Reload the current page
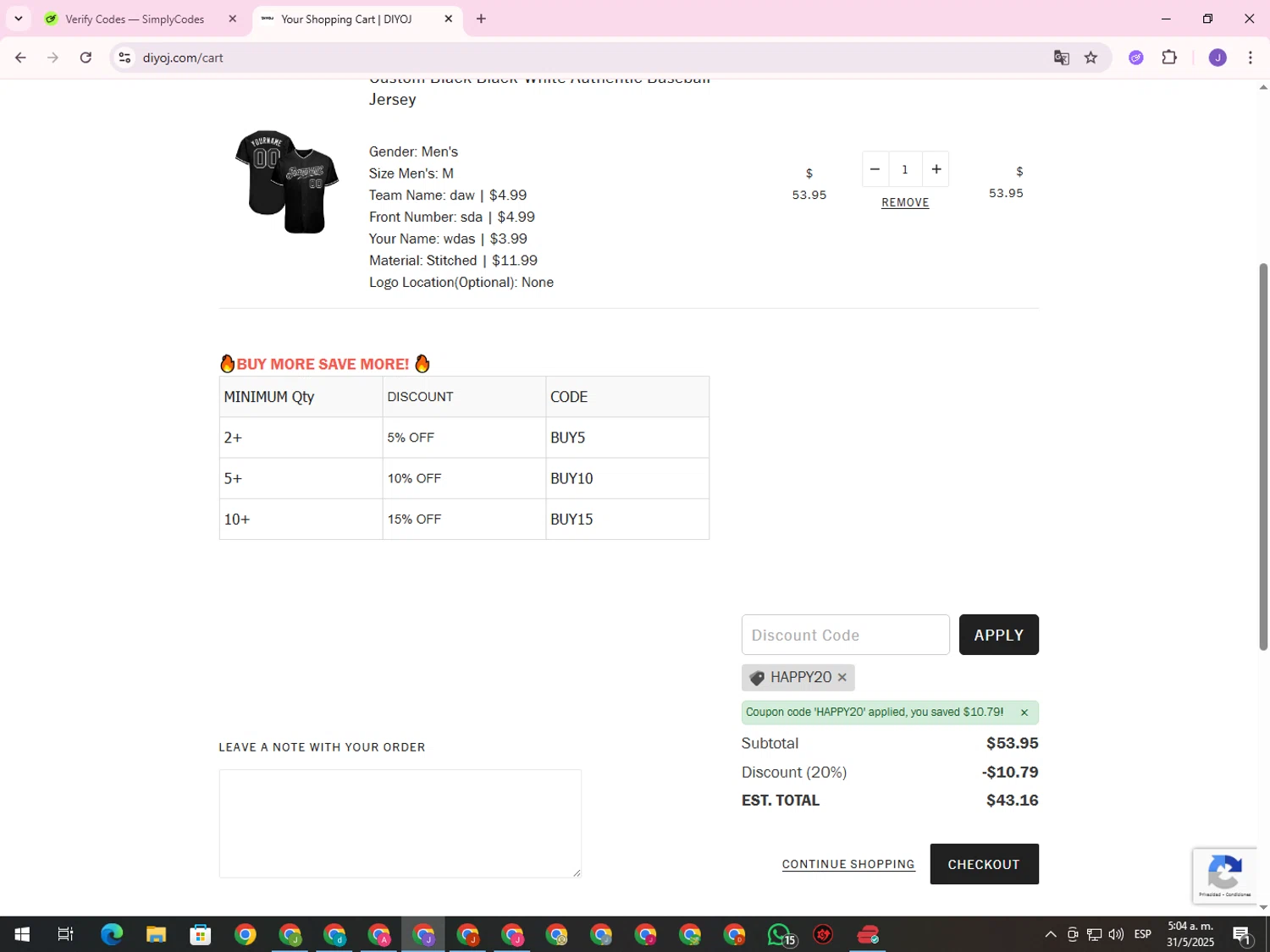1270x952 pixels. click(86, 58)
